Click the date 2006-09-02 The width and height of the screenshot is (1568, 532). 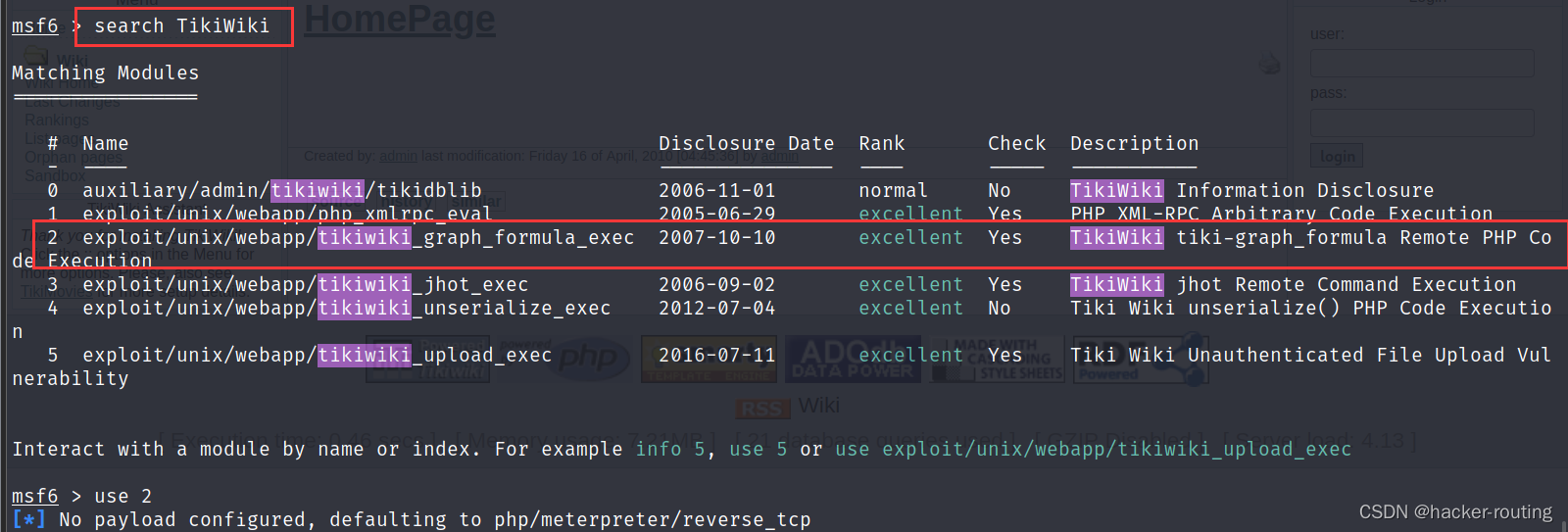click(716, 284)
